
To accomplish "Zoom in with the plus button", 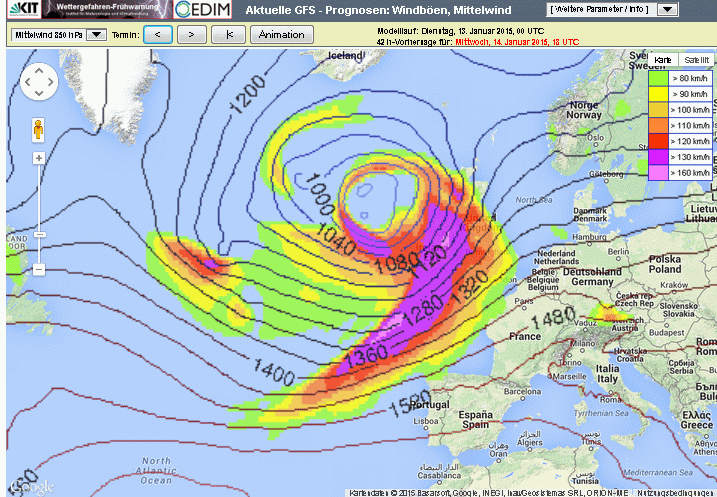I will 39,158.
